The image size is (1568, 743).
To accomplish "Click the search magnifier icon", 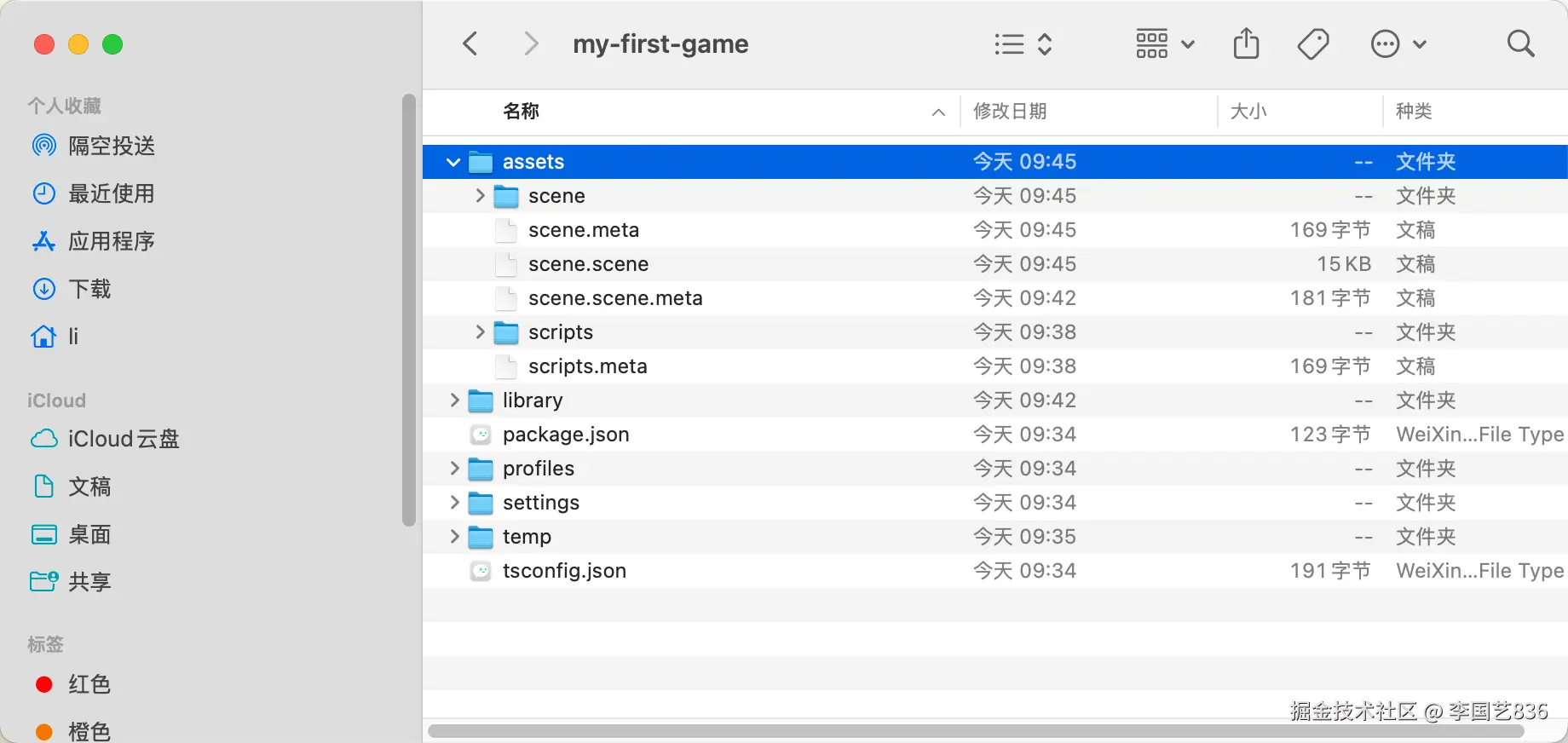I will (1520, 43).
